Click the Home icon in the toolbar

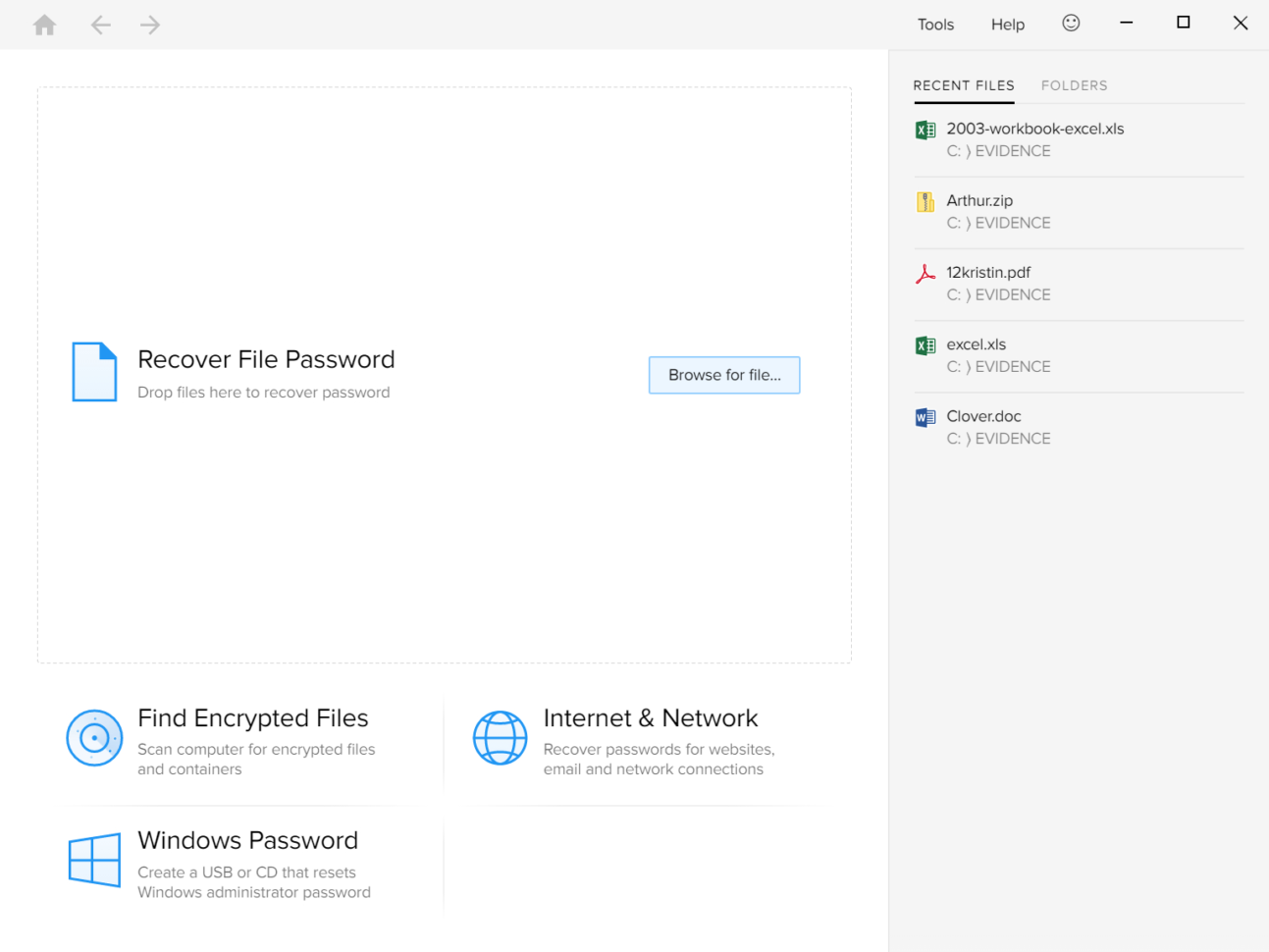tap(44, 24)
